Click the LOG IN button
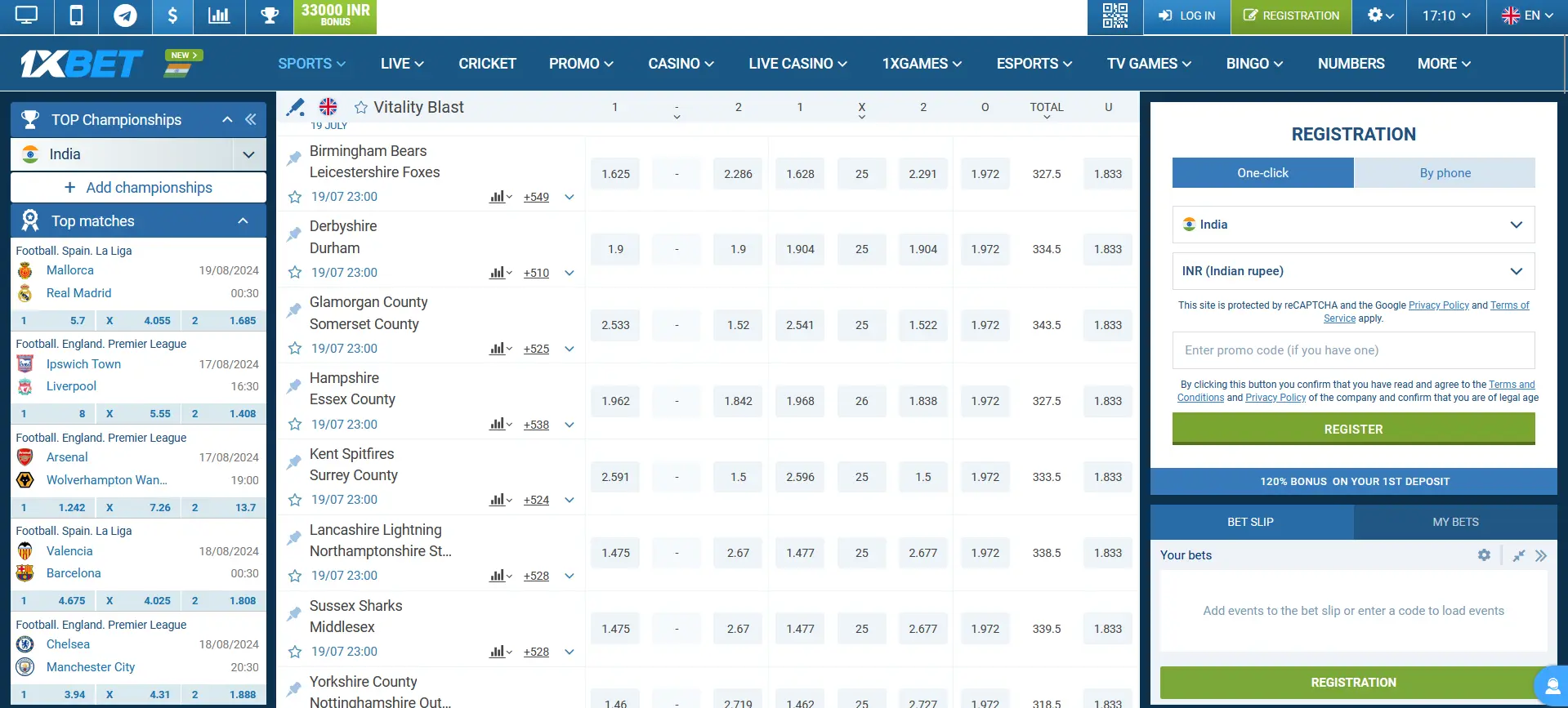Viewport: 1568px width, 708px height. coord(1186,16)
